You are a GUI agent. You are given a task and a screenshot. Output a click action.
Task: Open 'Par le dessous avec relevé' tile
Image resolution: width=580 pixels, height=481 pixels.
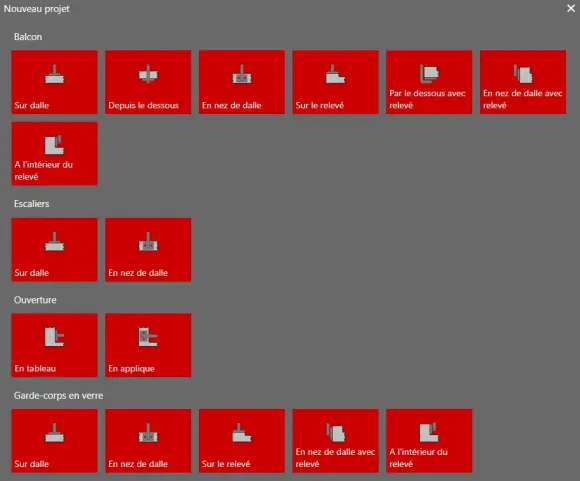pyautogui.click(x=429, y=82)
